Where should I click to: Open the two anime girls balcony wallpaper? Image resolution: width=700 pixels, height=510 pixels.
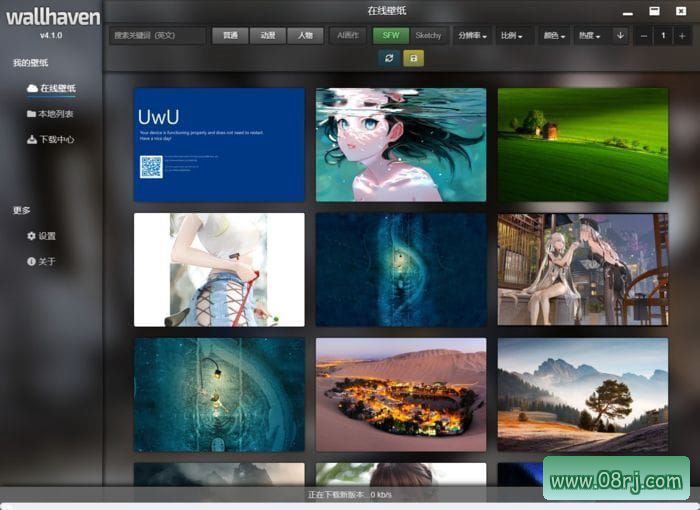pyautogui.click(x=583, y=270)
